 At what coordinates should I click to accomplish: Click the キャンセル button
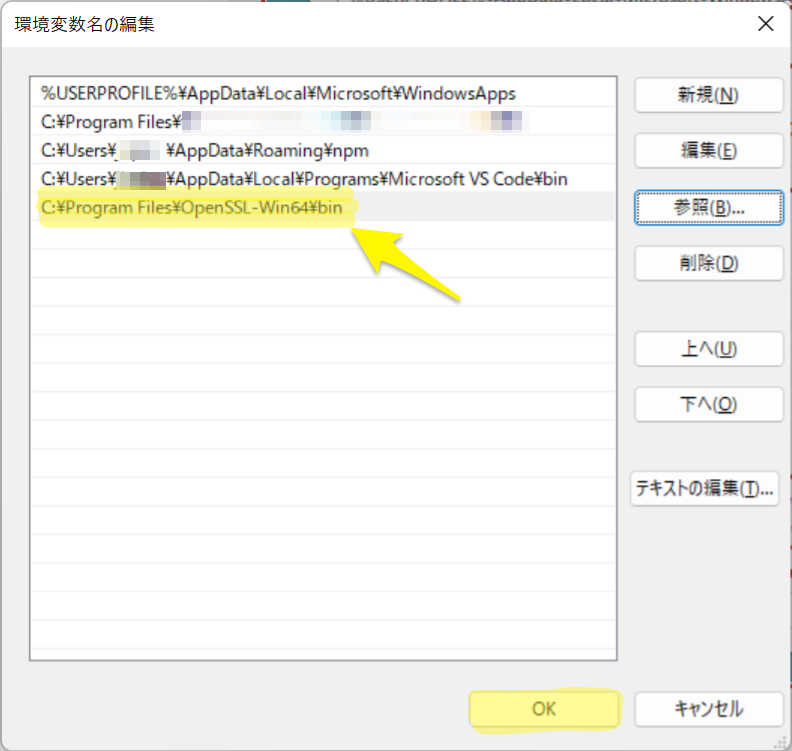[x=708, y=709]
